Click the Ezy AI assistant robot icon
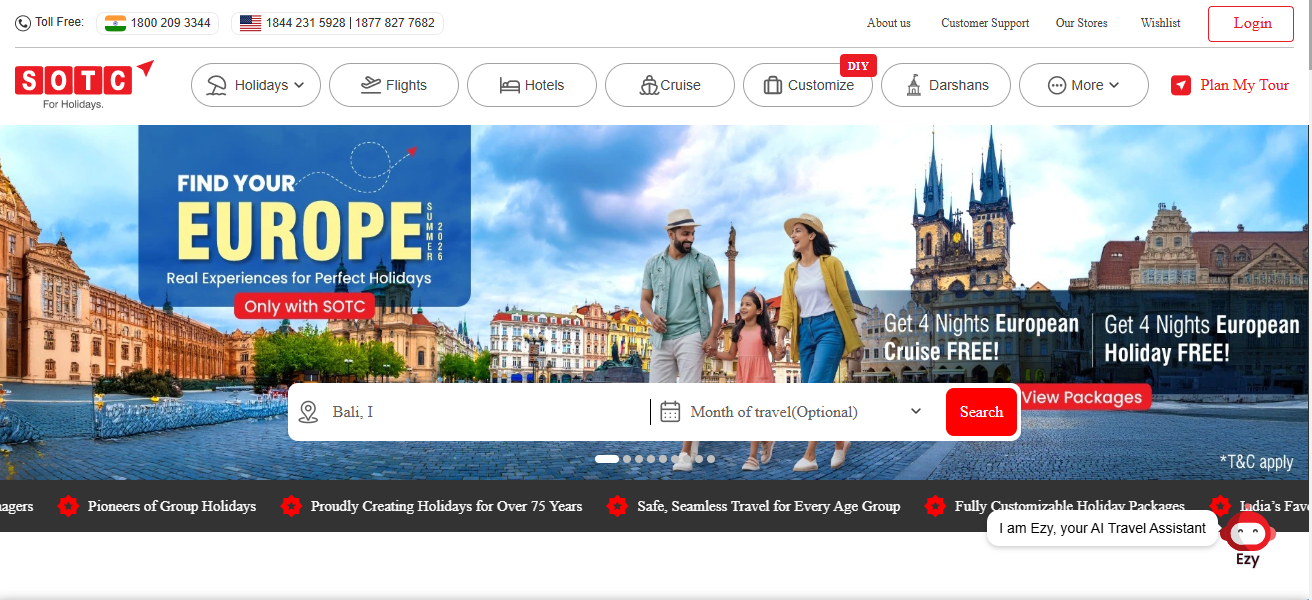This screenshot has width=1312, height=600. pos(1247,534)
